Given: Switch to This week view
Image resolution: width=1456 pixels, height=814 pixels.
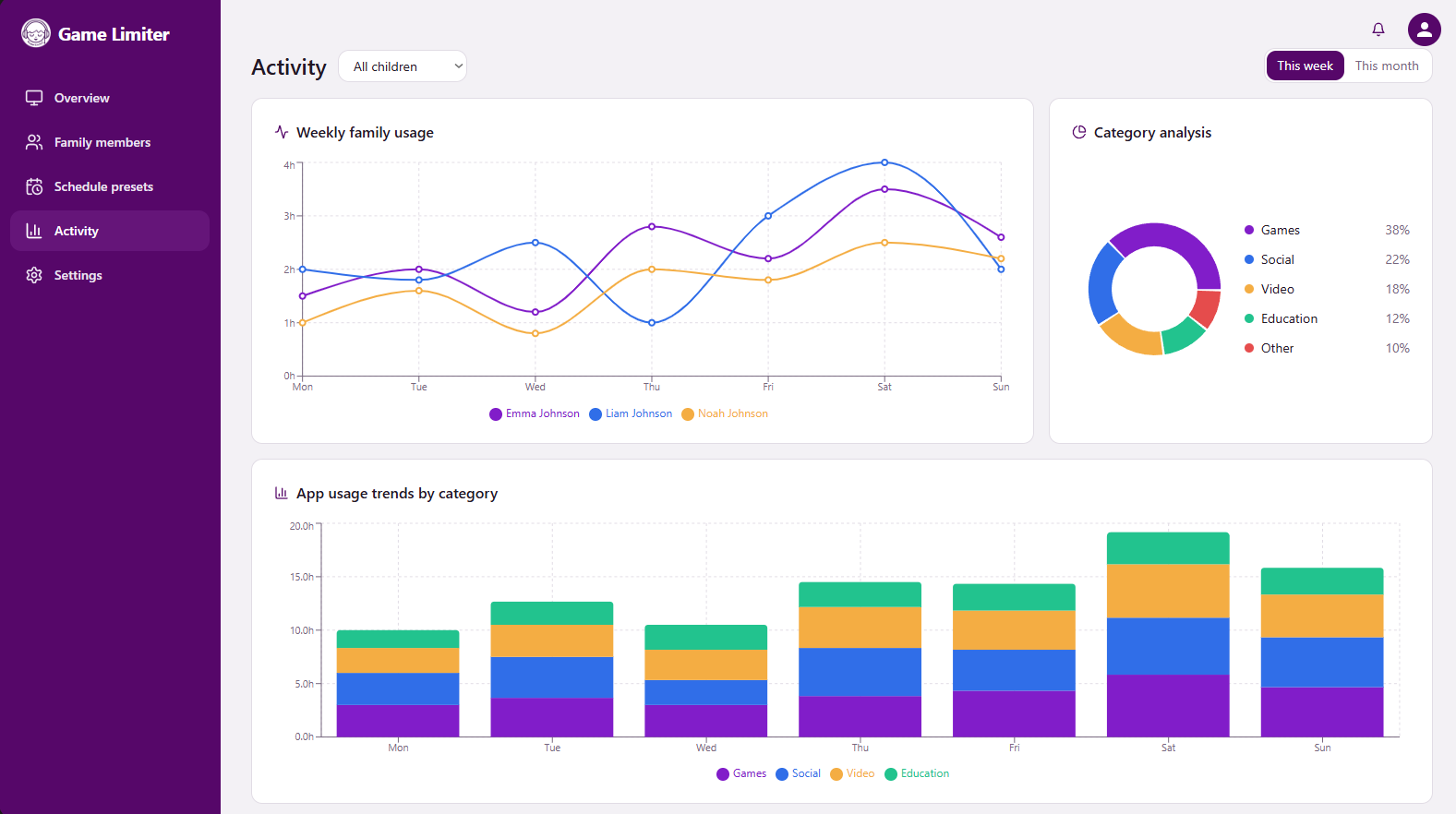Looking at the screenshot, I should tap(1305, 66).
